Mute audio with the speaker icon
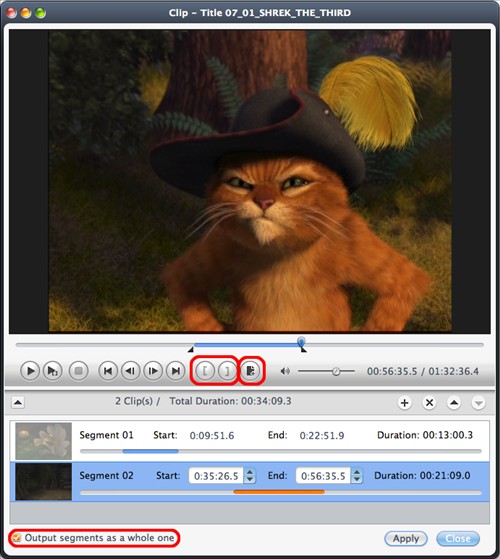Screen dimensions: 500x559 coord(285,371)
